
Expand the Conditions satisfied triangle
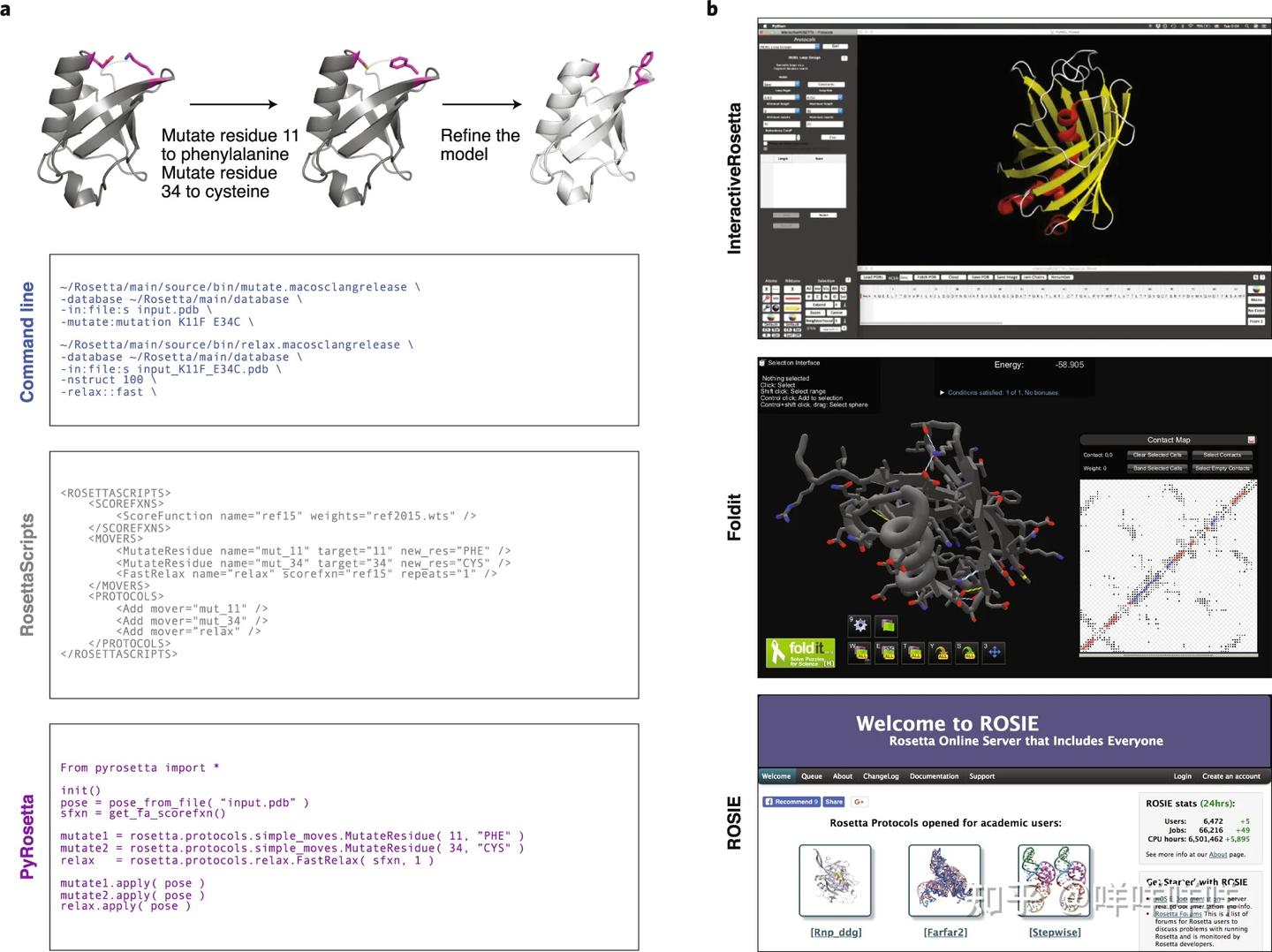[942, 392]
